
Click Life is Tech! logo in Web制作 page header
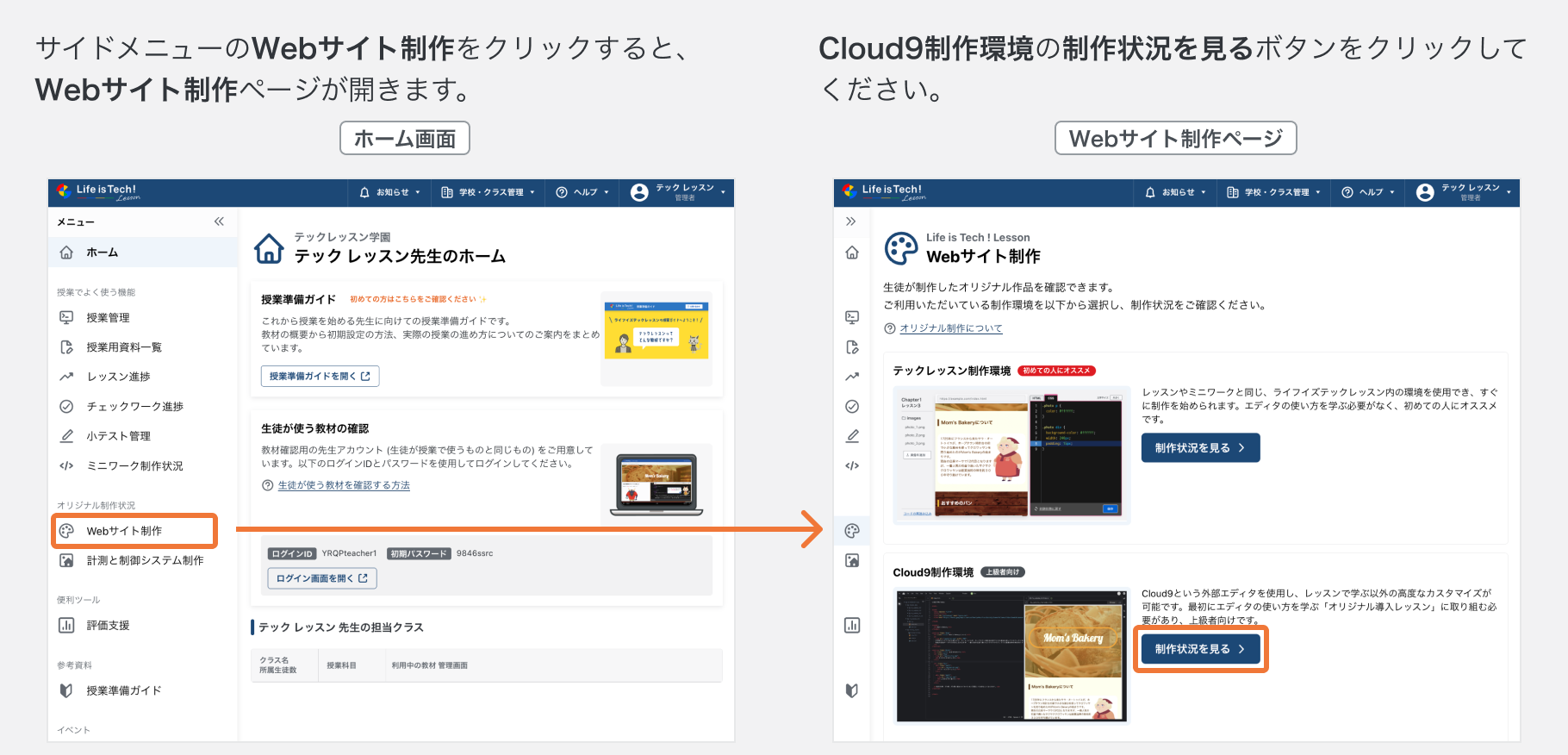pyautogui.click(x=883, y=191)
